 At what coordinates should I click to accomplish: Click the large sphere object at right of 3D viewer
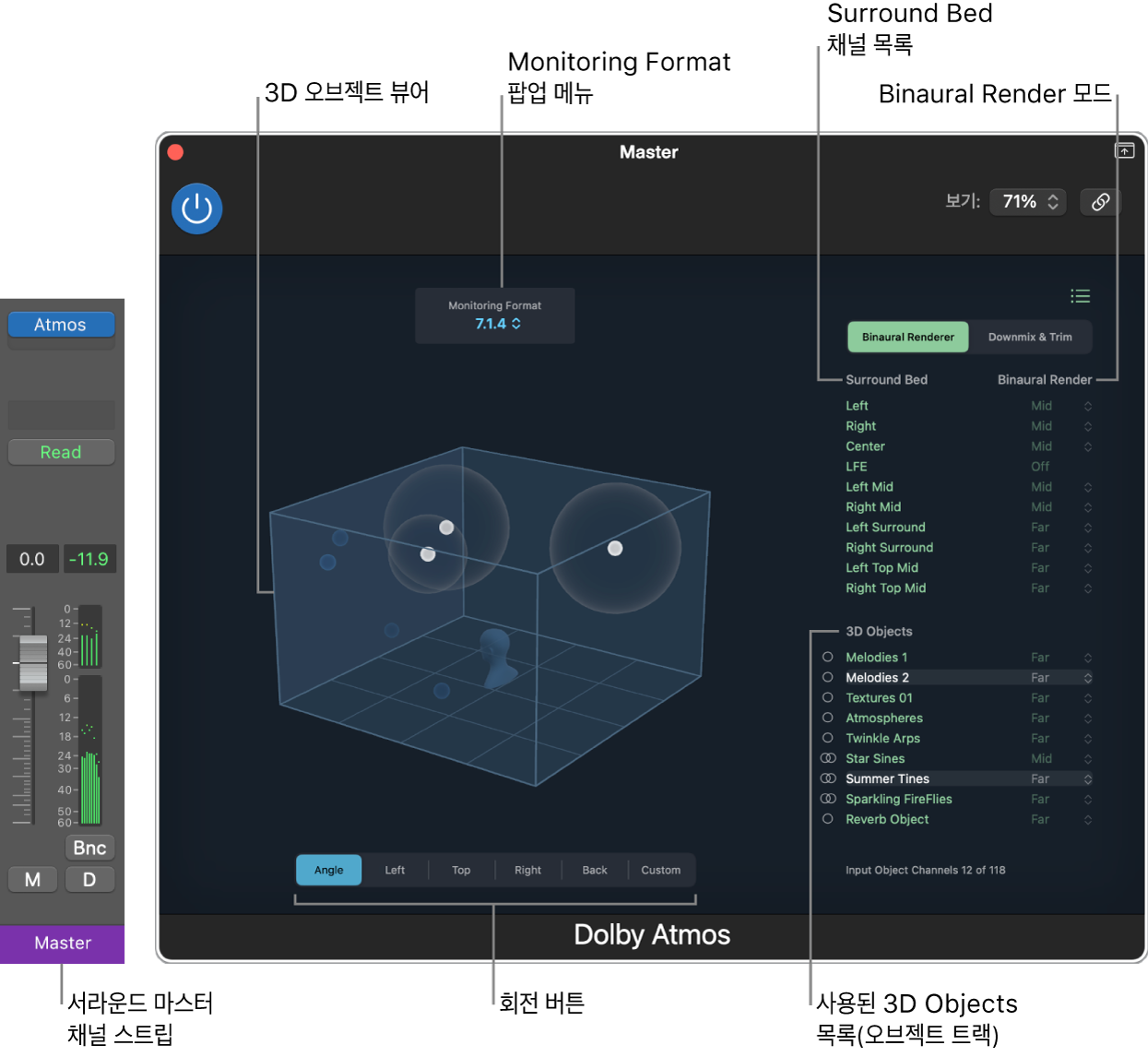[x=615, y=548]
